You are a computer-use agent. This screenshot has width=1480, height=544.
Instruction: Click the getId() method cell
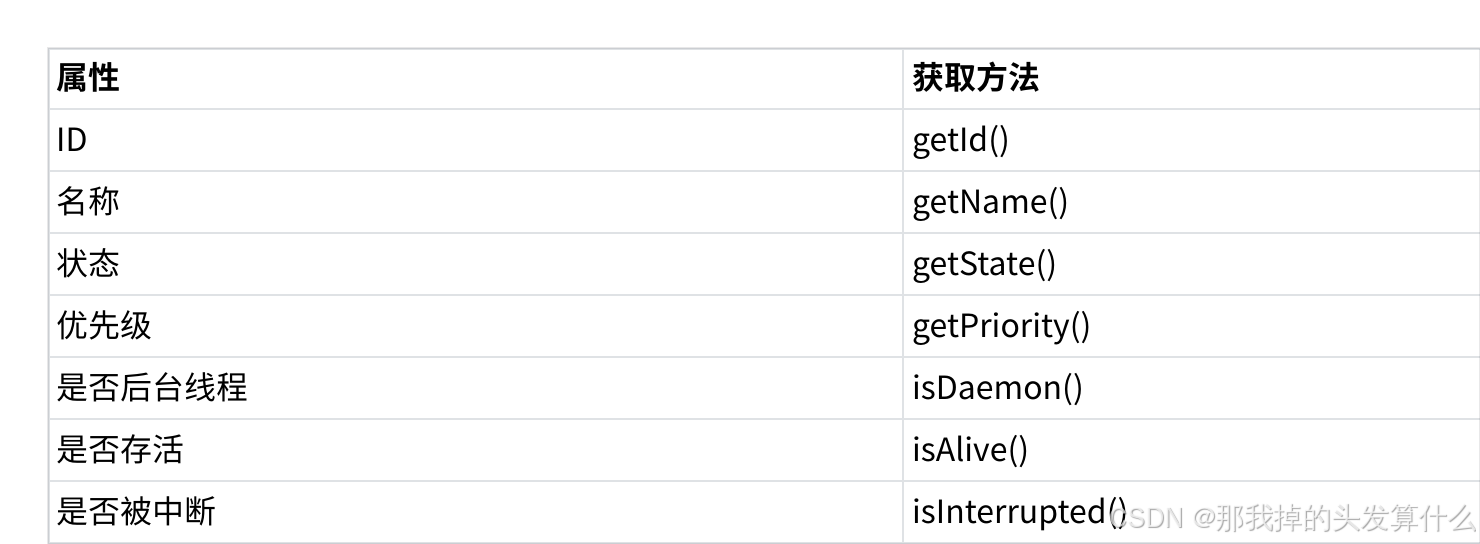click(1191, 140)
